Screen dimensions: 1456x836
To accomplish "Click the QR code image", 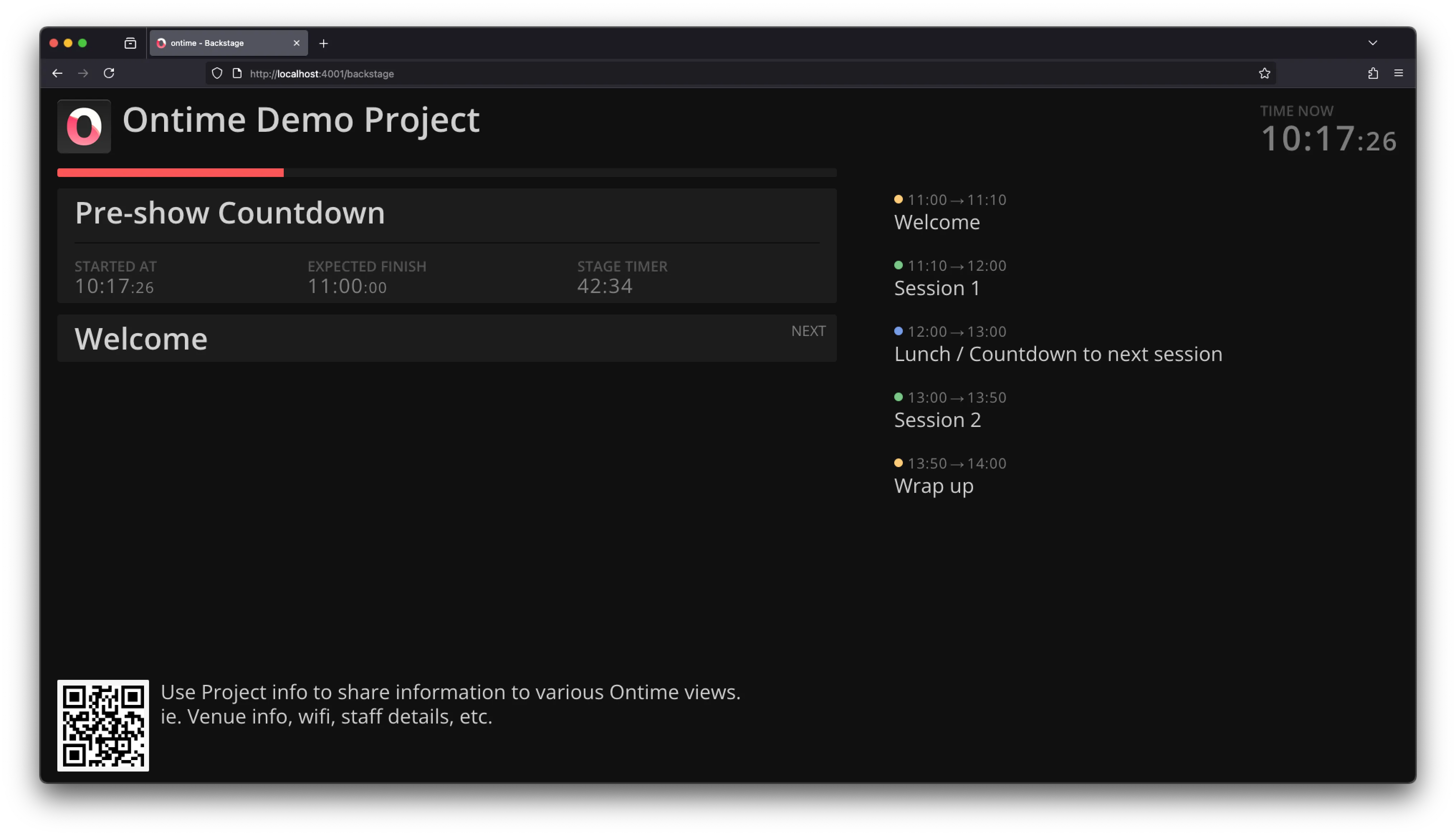I will click(103, 725).
